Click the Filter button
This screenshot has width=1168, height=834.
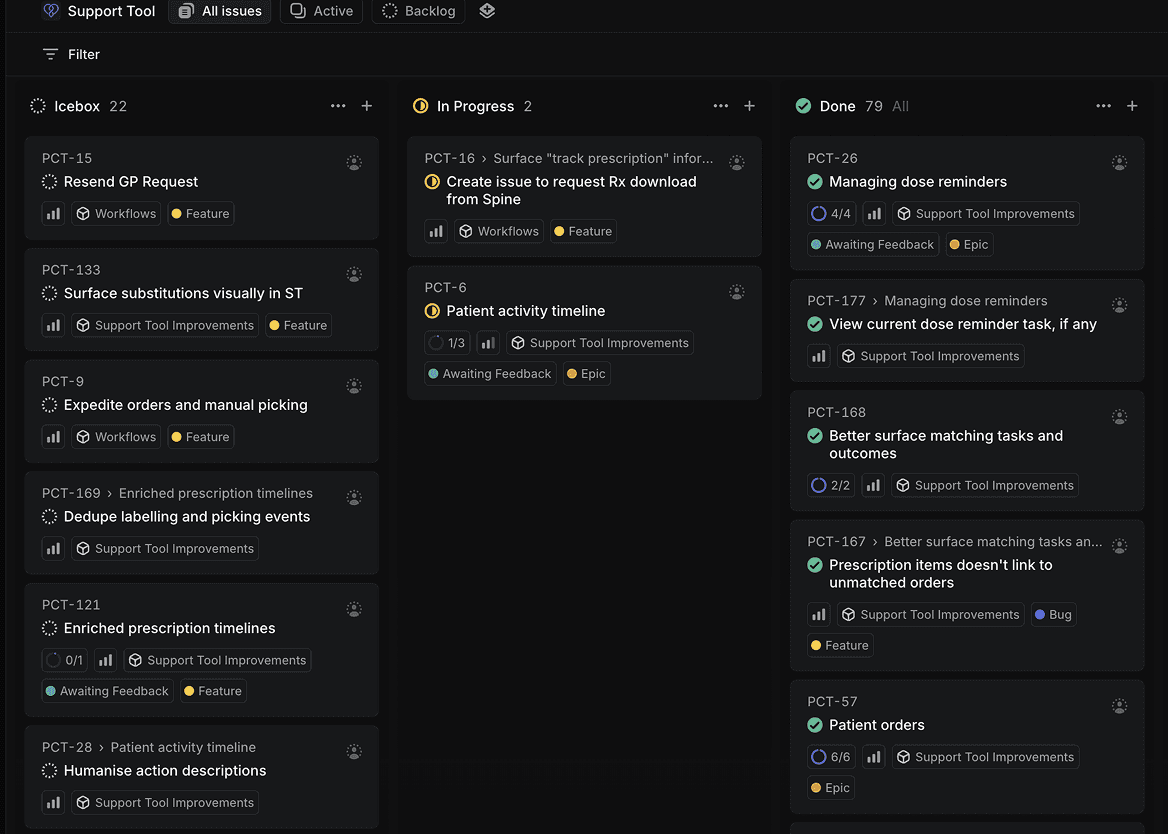[x=71, y=54]
